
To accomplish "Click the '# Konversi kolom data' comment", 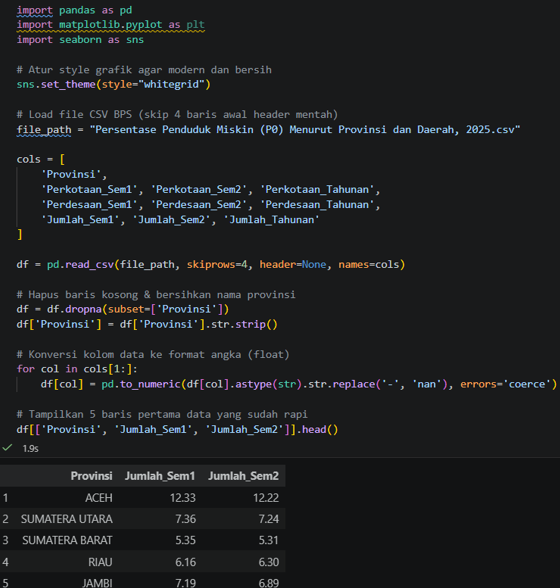I will 153,354.
